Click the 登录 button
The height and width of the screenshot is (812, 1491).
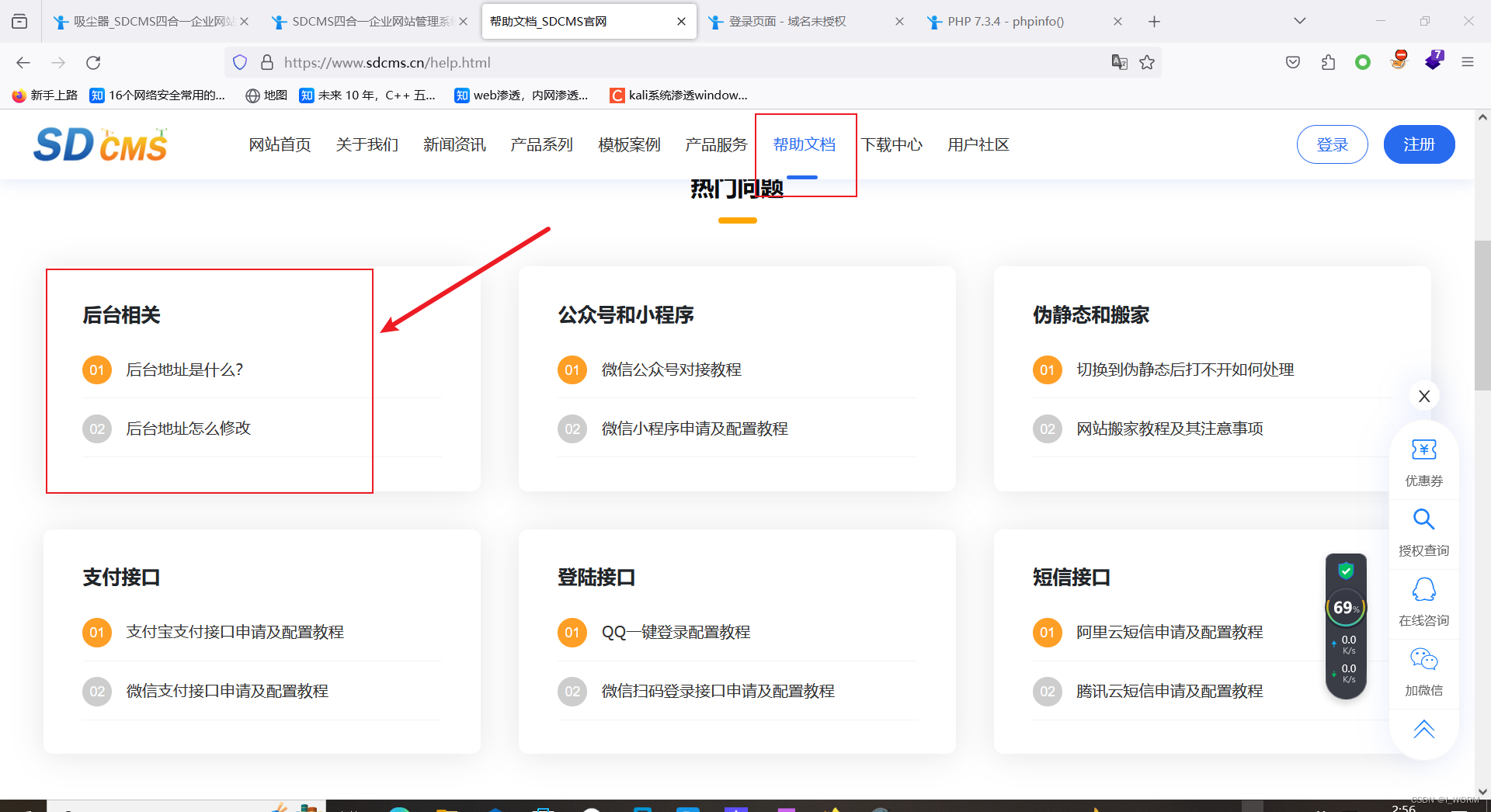pyautogui.click(x=1332, y=144)
